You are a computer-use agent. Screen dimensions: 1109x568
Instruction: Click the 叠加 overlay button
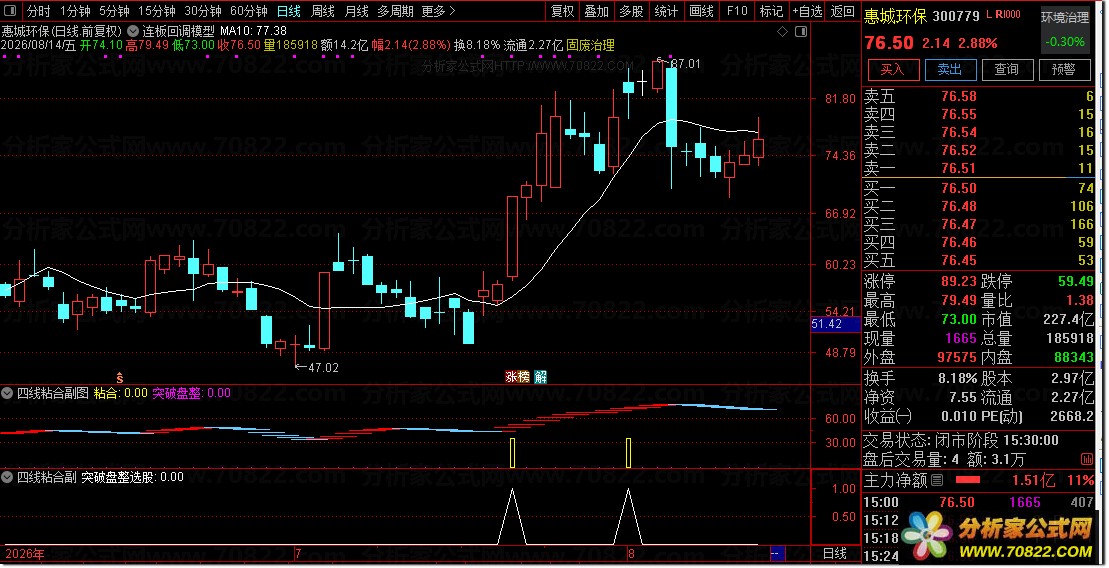[x=596, y=11]
